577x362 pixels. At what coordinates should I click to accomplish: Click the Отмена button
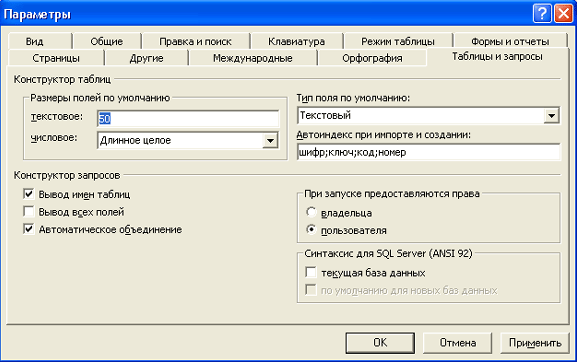457,343
